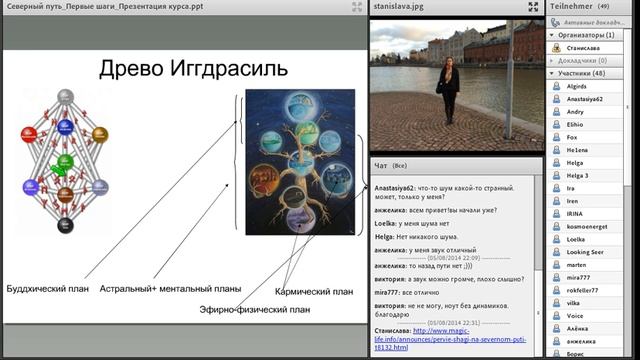
Task: Select host Станислава in attendee list
Action: tap(585, 48)
